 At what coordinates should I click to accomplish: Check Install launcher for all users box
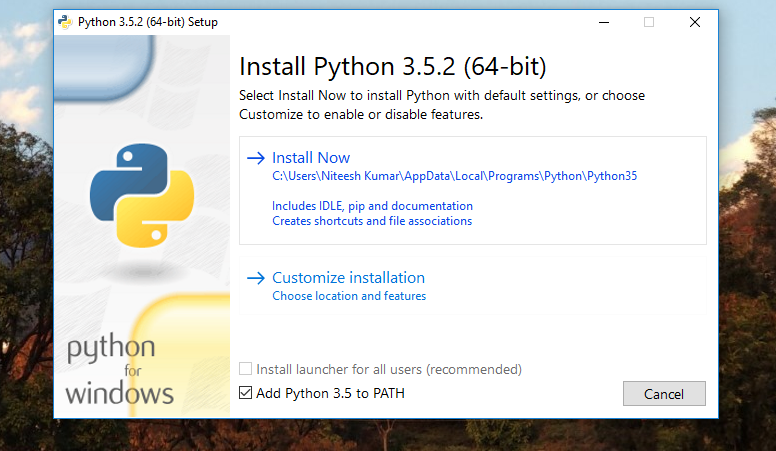pos(245,368)
